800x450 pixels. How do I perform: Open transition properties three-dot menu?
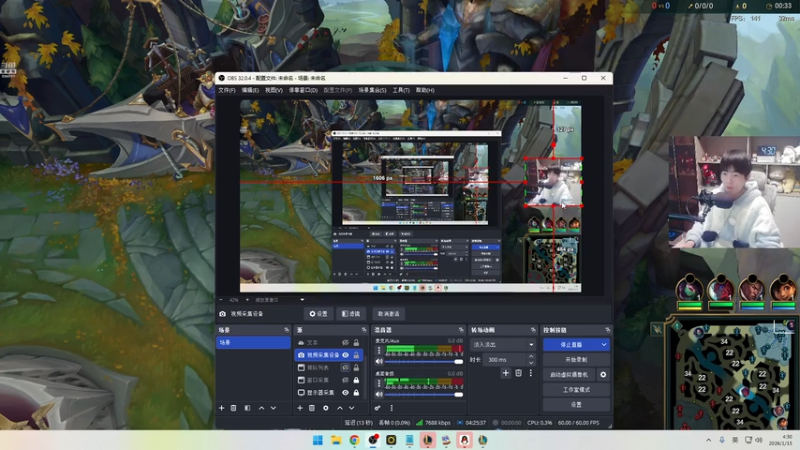pyautogui.click(x=531, y=373)
